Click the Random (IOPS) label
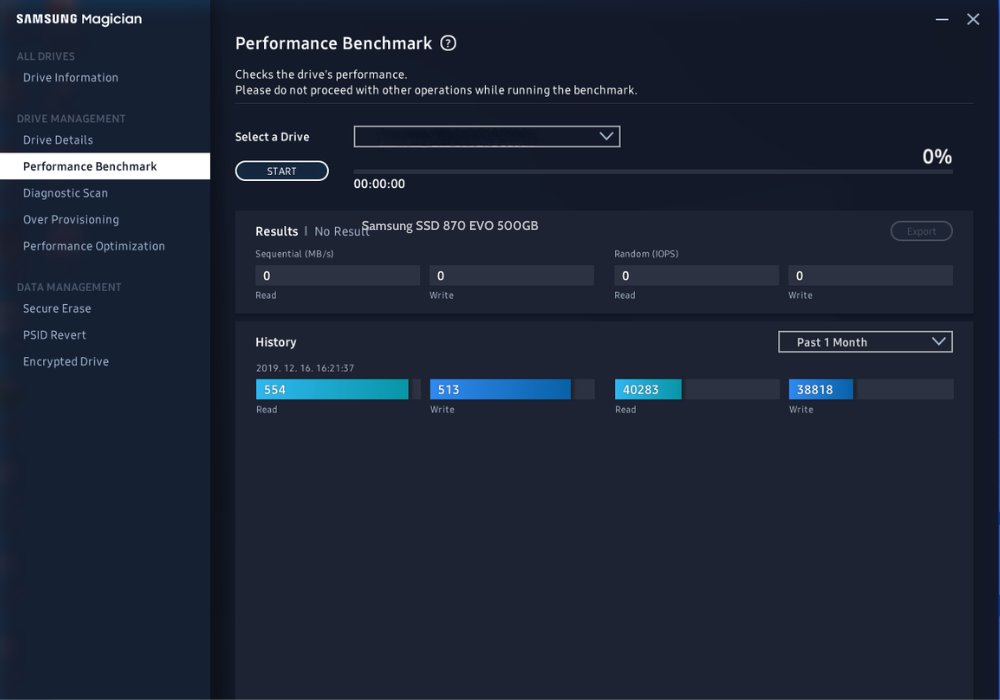 [646, 254]
